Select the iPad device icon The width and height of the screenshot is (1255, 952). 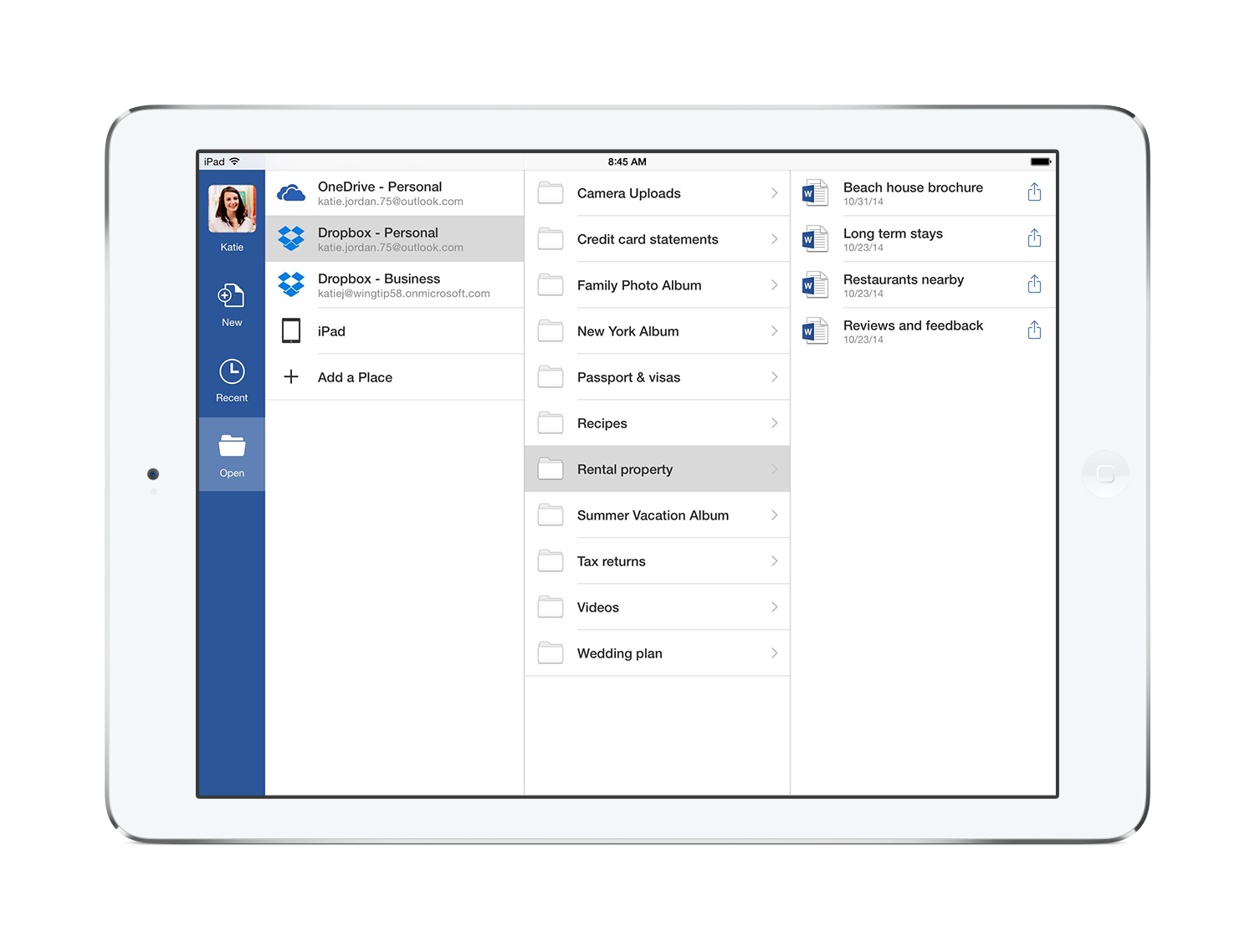(291, 330)
